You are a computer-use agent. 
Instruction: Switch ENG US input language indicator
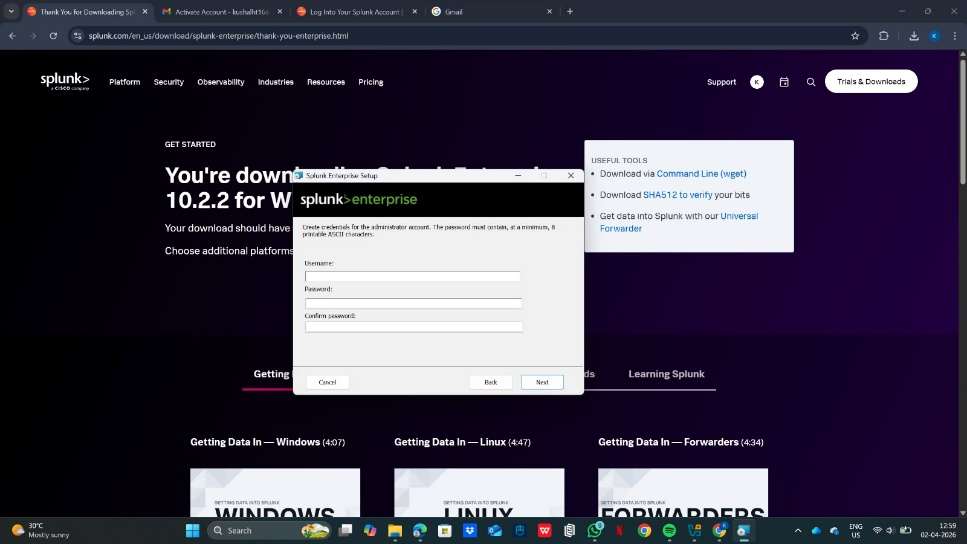[x=855, y=530]
